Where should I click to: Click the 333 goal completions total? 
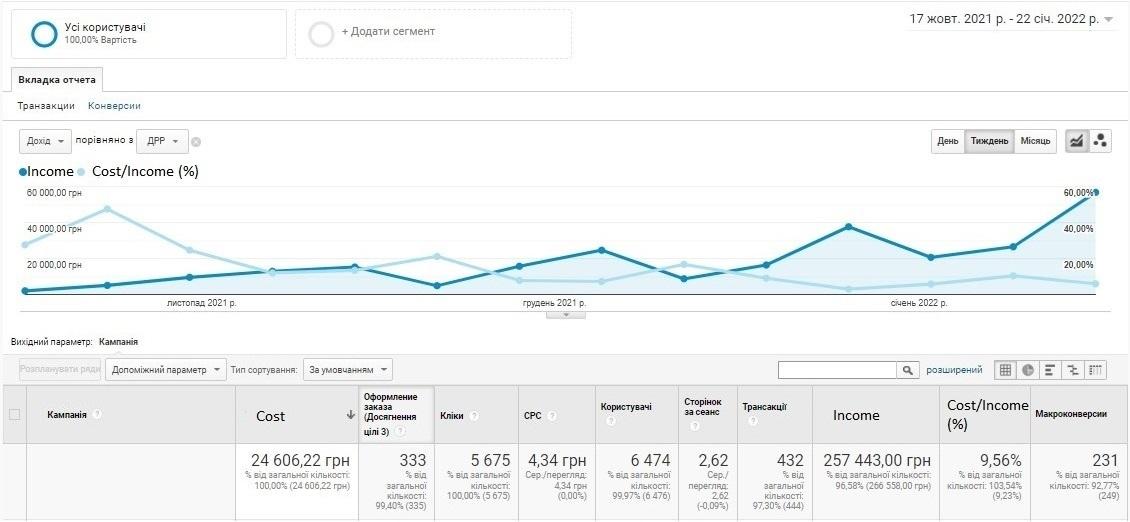[x=411, y=460]
